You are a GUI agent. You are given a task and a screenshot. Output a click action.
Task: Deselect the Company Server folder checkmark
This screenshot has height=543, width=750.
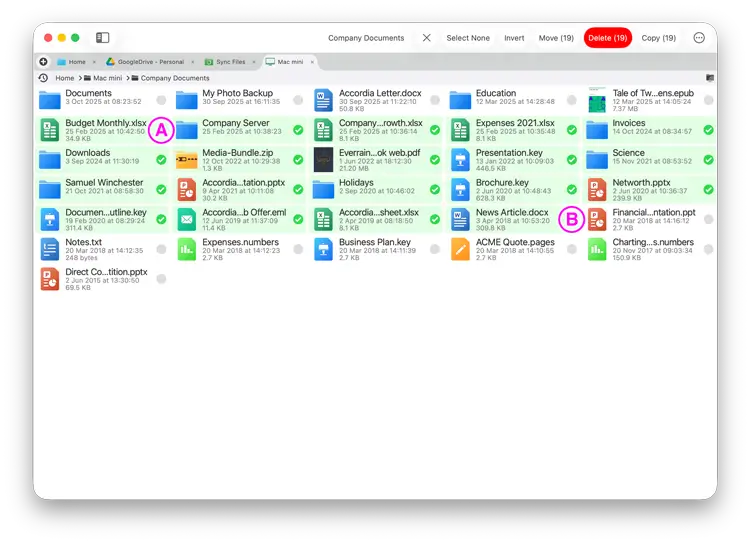(298, 130)
